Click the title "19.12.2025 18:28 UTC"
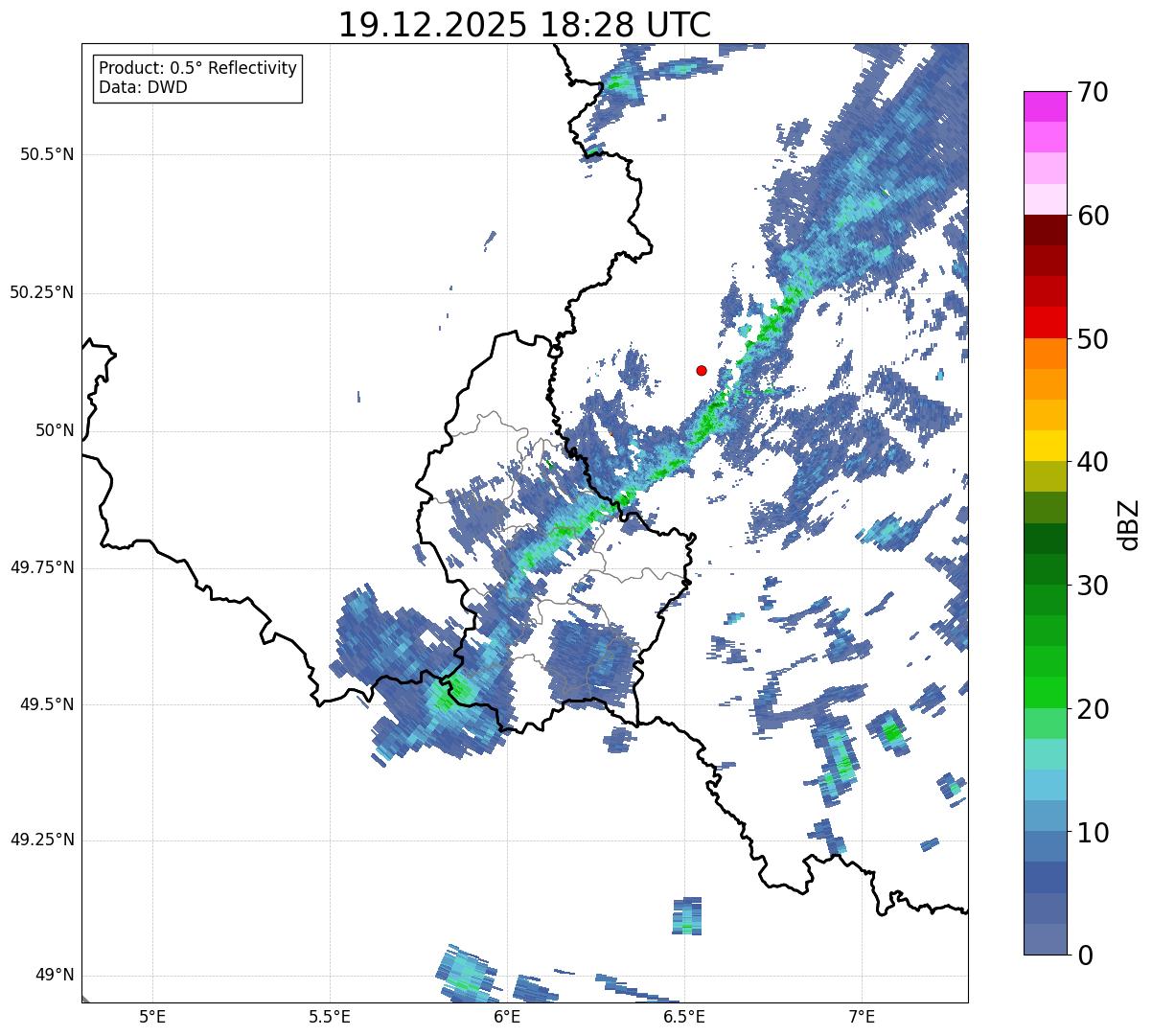 (x=525, y=24)
